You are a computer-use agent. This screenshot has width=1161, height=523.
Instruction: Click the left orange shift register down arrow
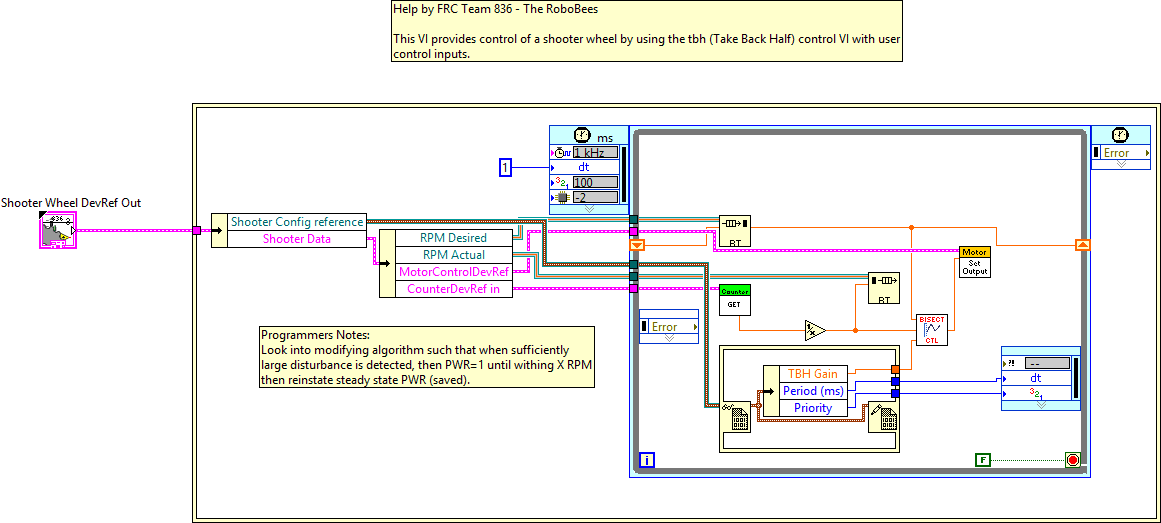point(637,244)
